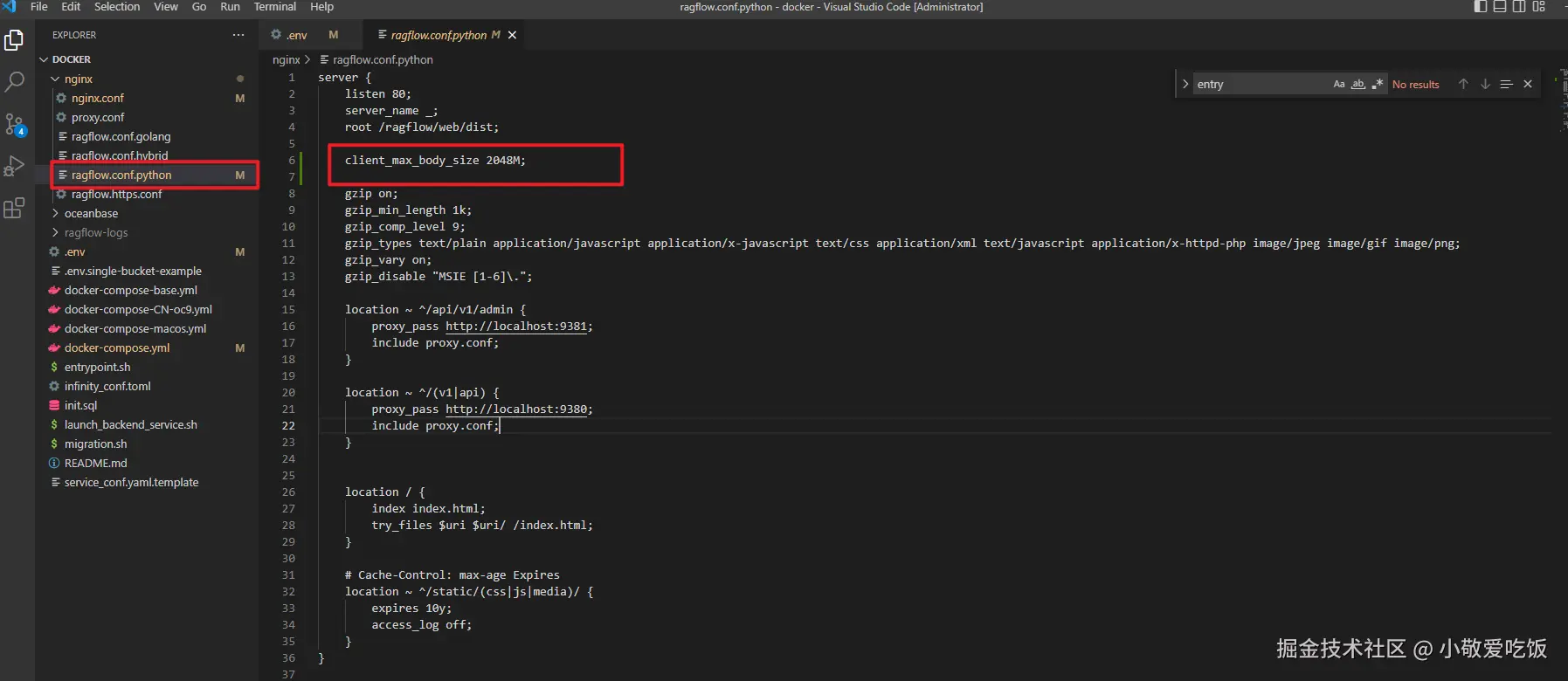Go to next match in find widget

[1485, 84]
